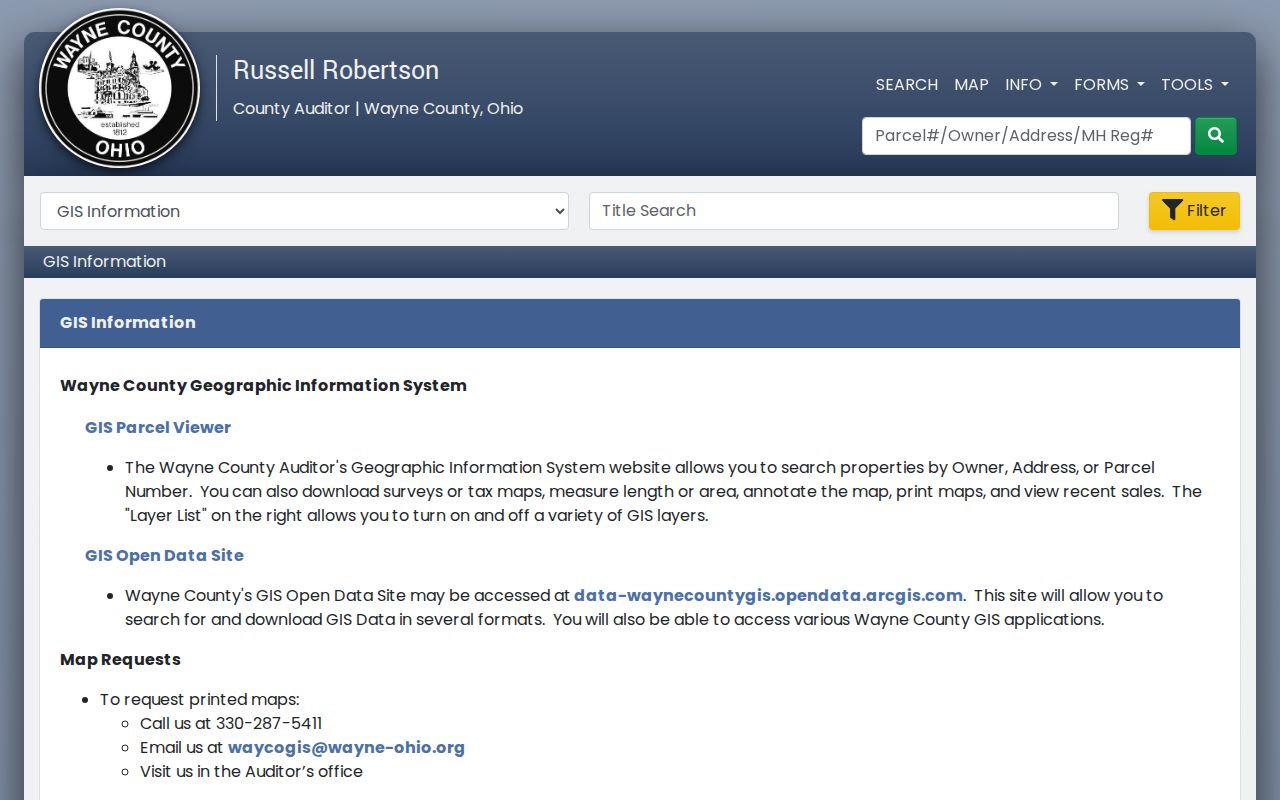
Task: Click the Parcel#/Owner/Address search field
Action: (x=1026, y=136)
